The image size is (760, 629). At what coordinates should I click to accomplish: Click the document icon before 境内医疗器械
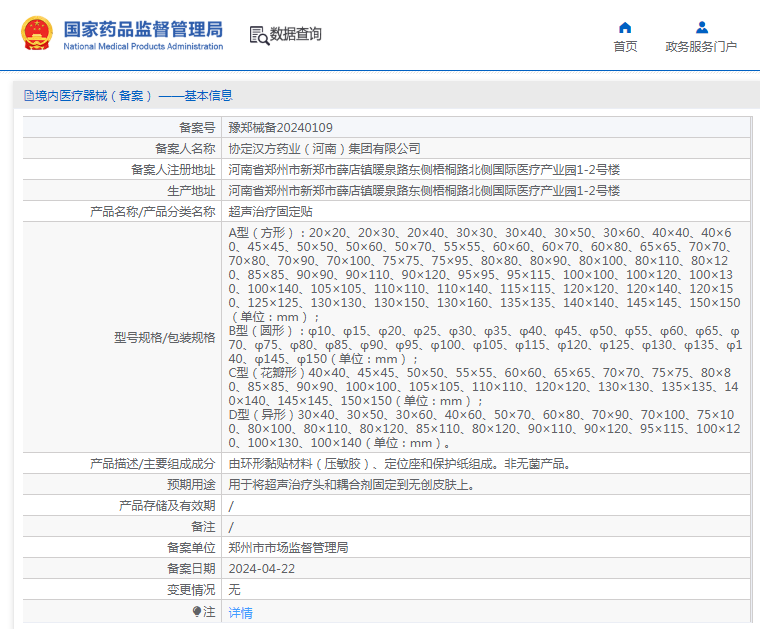tap(29, 96)
